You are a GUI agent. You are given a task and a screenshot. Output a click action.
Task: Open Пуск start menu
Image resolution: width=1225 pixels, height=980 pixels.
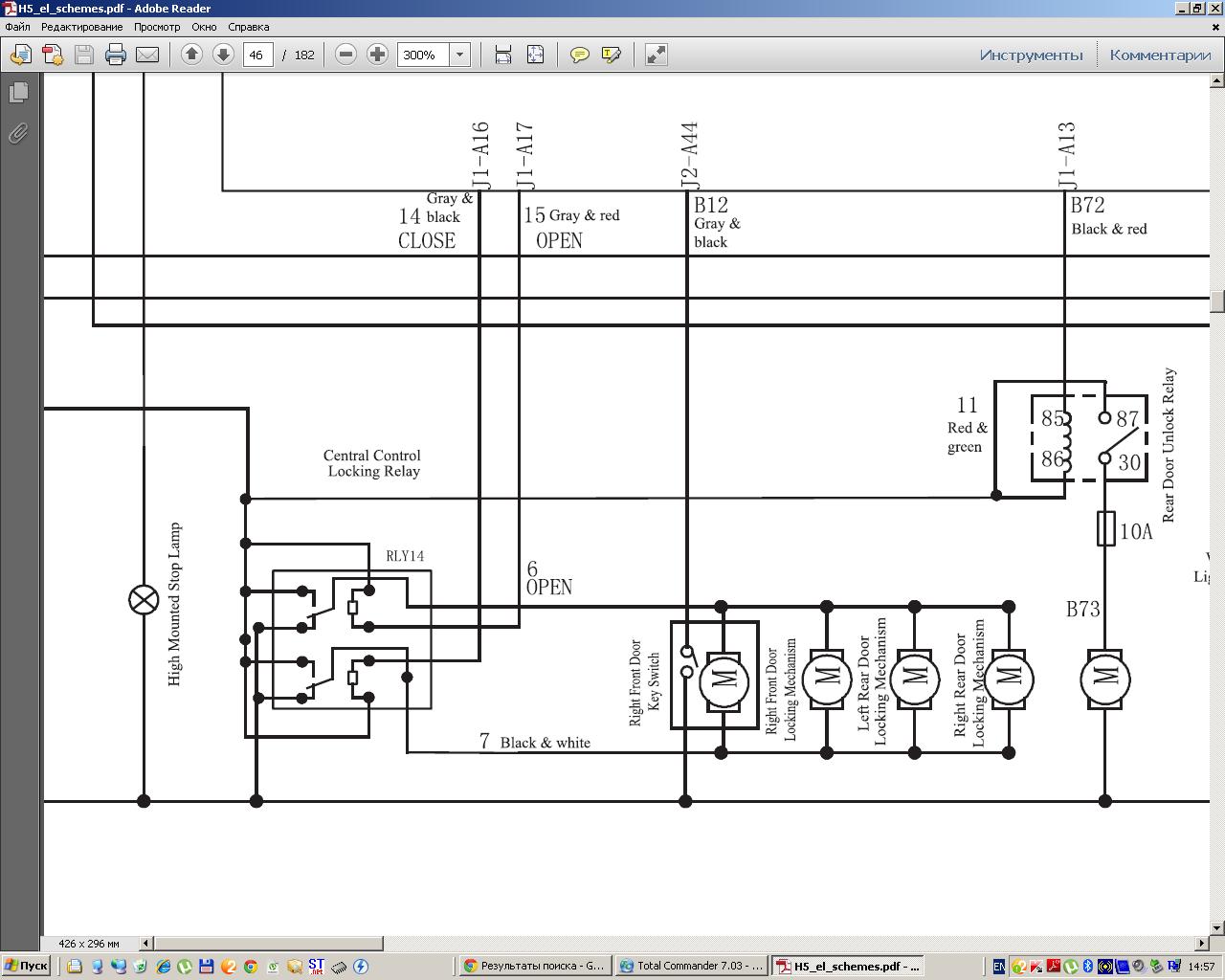point(26,966)
